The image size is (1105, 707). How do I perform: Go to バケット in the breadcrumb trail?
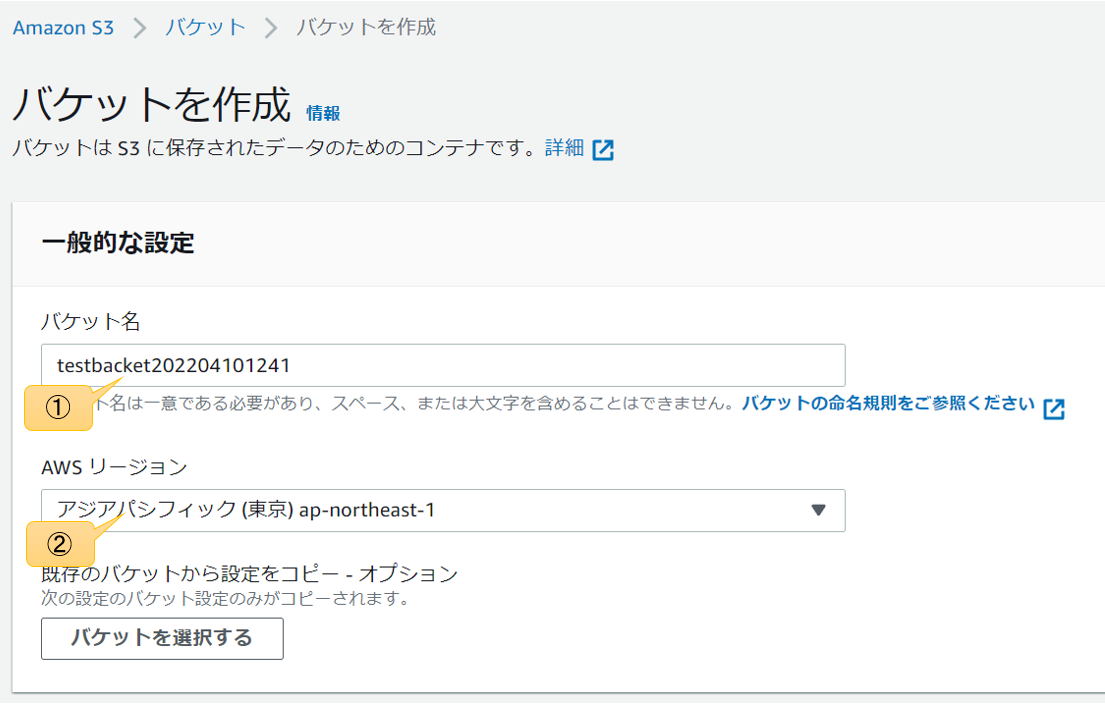[205, 28]
